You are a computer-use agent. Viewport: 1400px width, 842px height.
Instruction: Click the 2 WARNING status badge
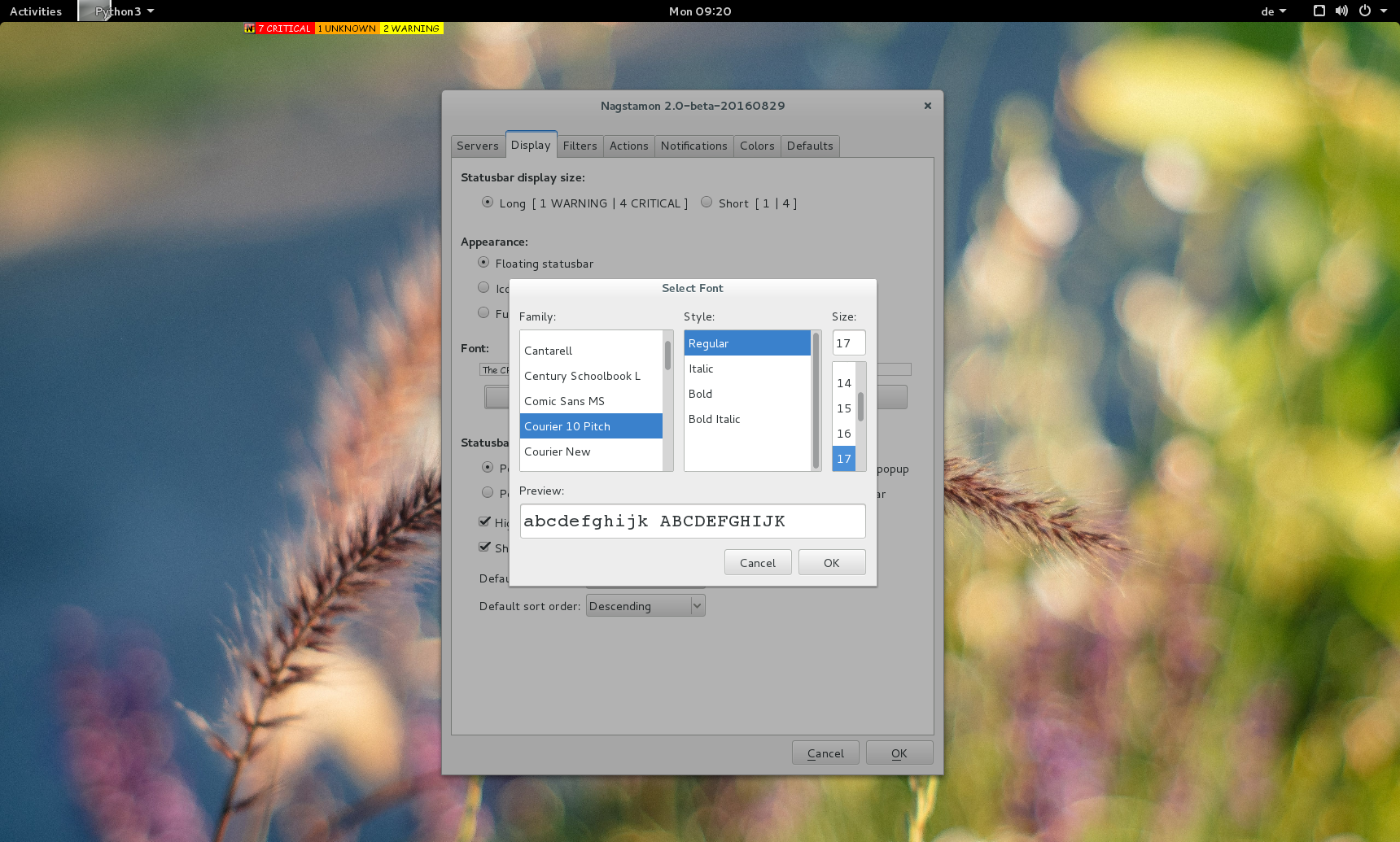coord(411,28)
